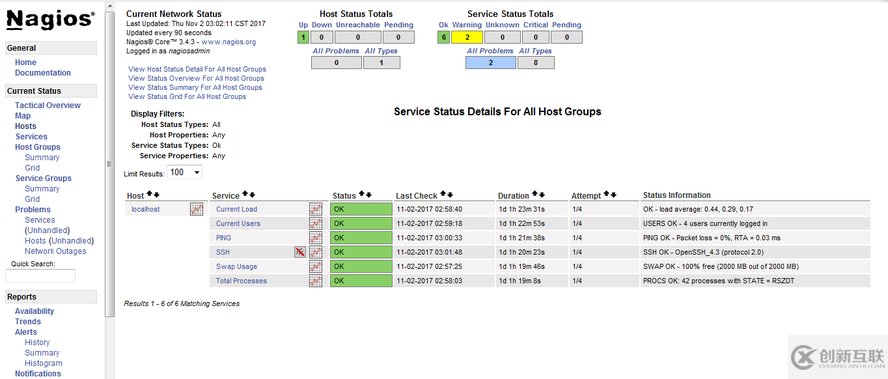Sort Status column descending with down arrow
888x379 pixels.
pos(368,194)
